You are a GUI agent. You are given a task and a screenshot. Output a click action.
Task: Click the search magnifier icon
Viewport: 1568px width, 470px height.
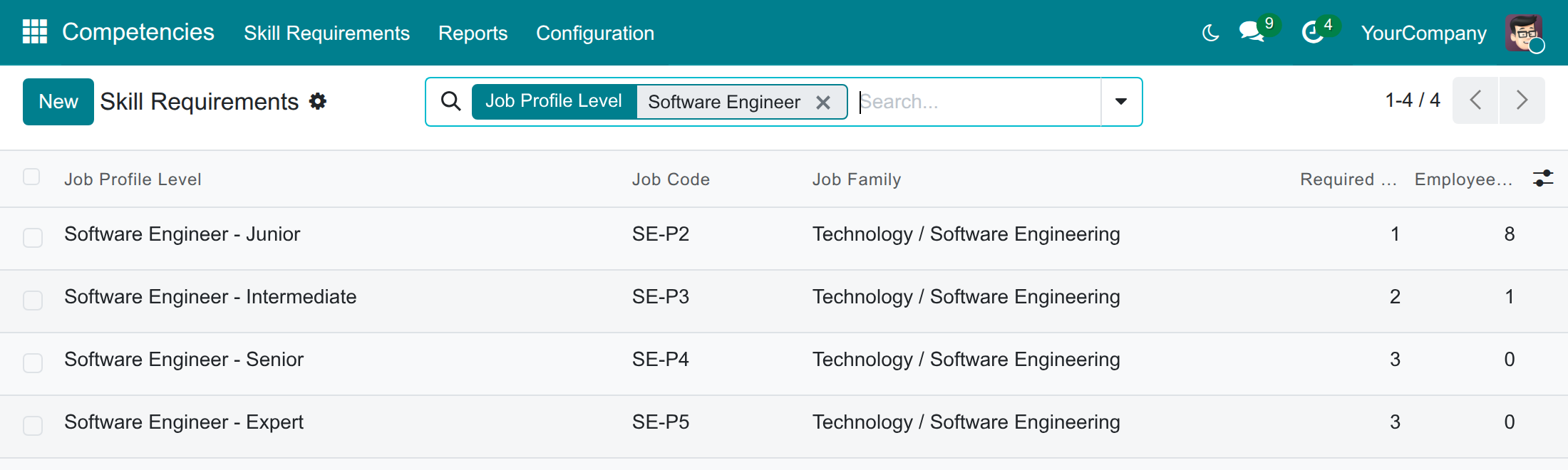coord(450,101)
